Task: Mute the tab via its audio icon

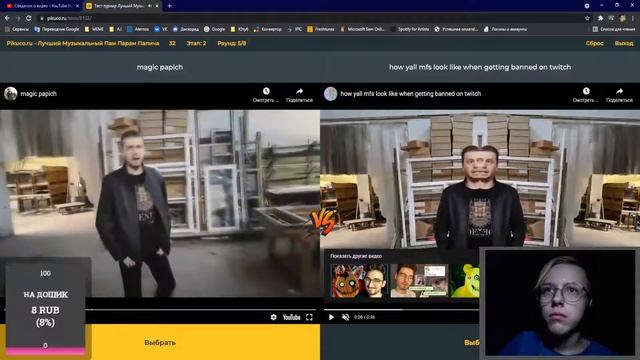Action: pos(149,6)
